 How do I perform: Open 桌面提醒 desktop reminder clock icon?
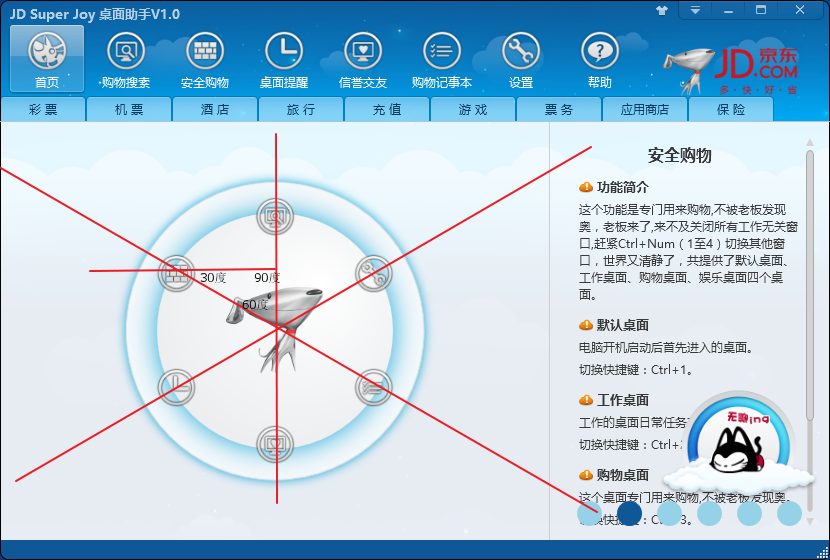tap(284, 59)
